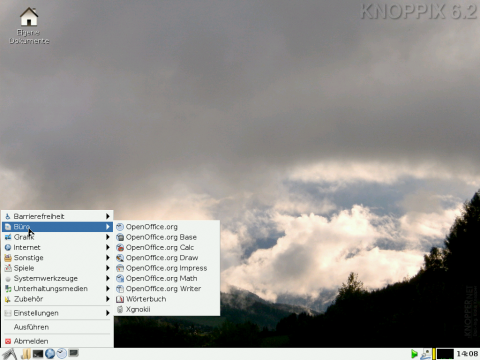Image resolution: width=480 pixels, height=360 pixels.
Task: Expand the Grafik submenu arrow
Action: [108, 237]
